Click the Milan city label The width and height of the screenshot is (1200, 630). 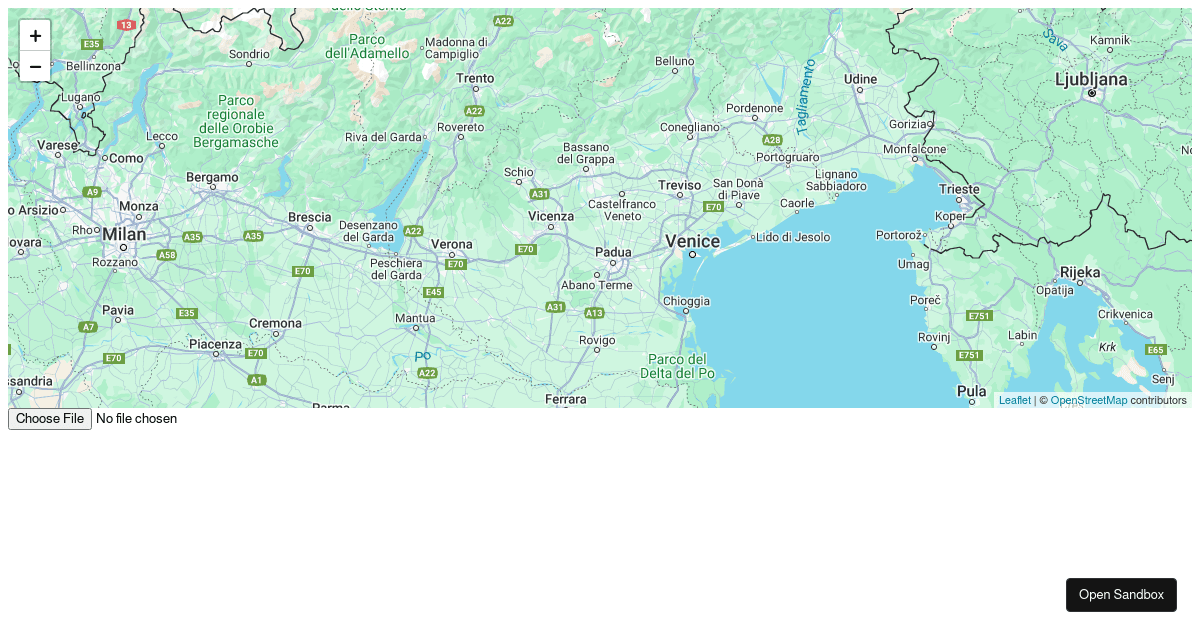point(124,234)
